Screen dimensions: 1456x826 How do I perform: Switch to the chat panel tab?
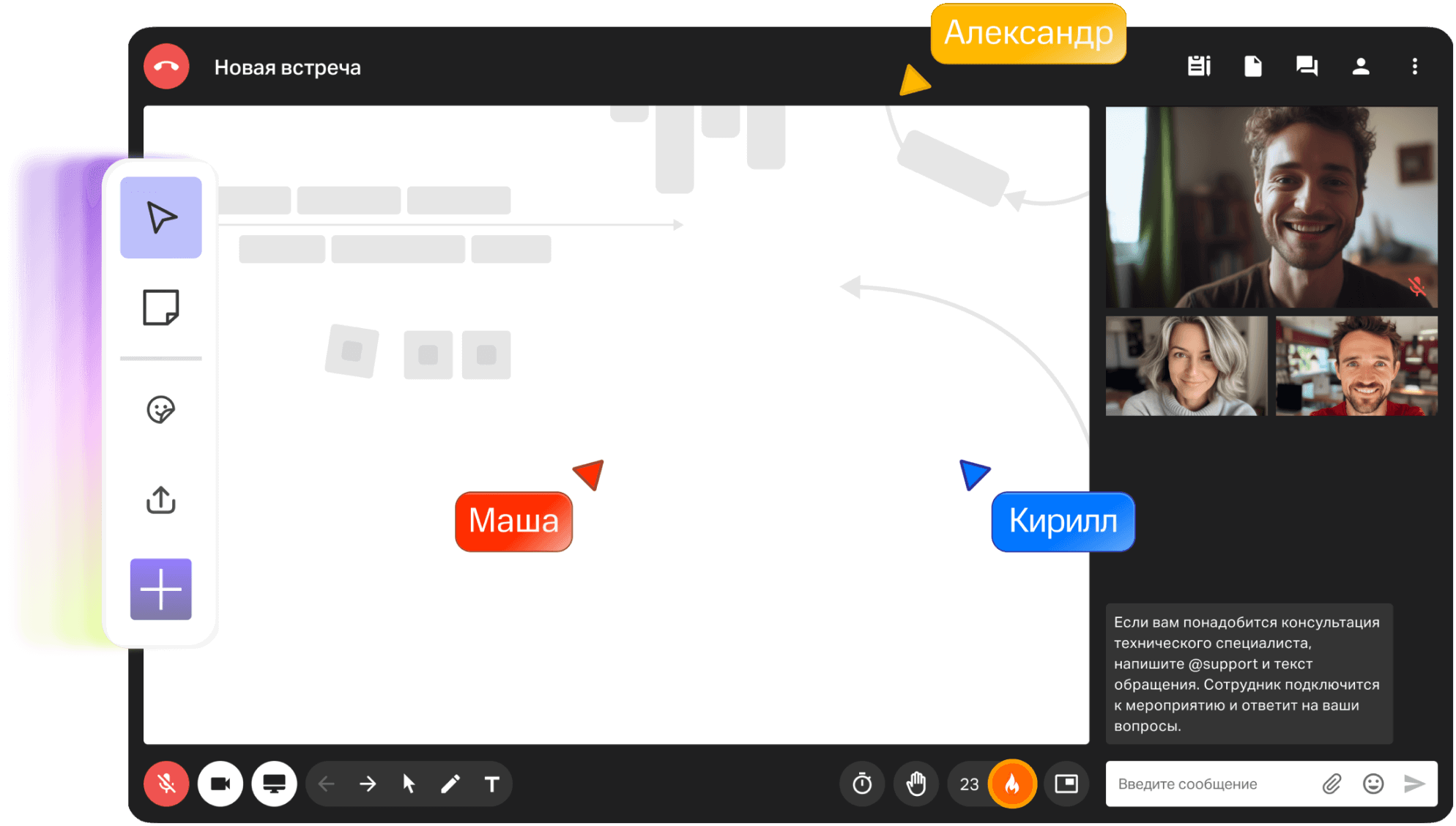[x=1307, y=67]
